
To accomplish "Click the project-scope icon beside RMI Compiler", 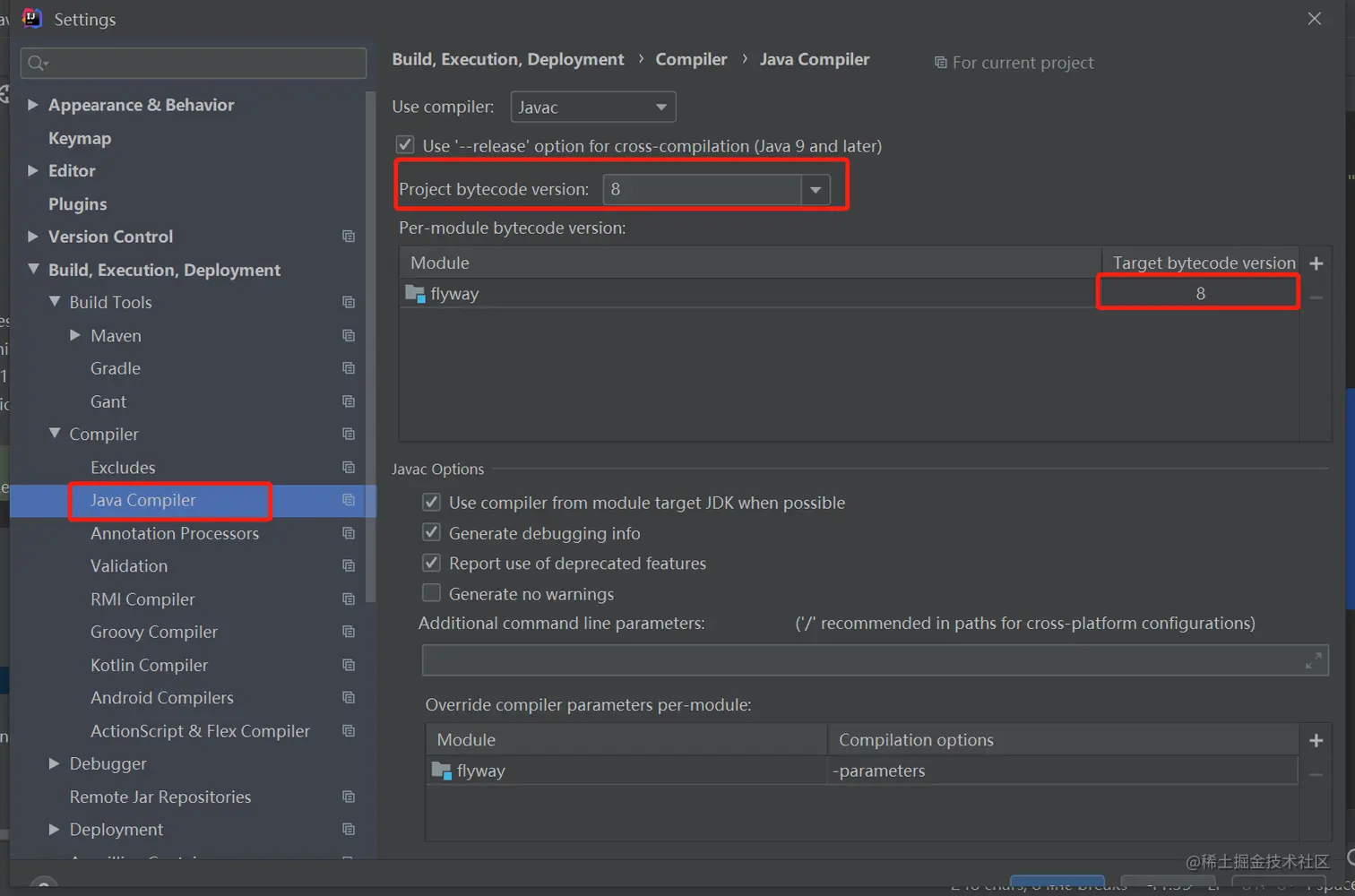I will point(349,599).
